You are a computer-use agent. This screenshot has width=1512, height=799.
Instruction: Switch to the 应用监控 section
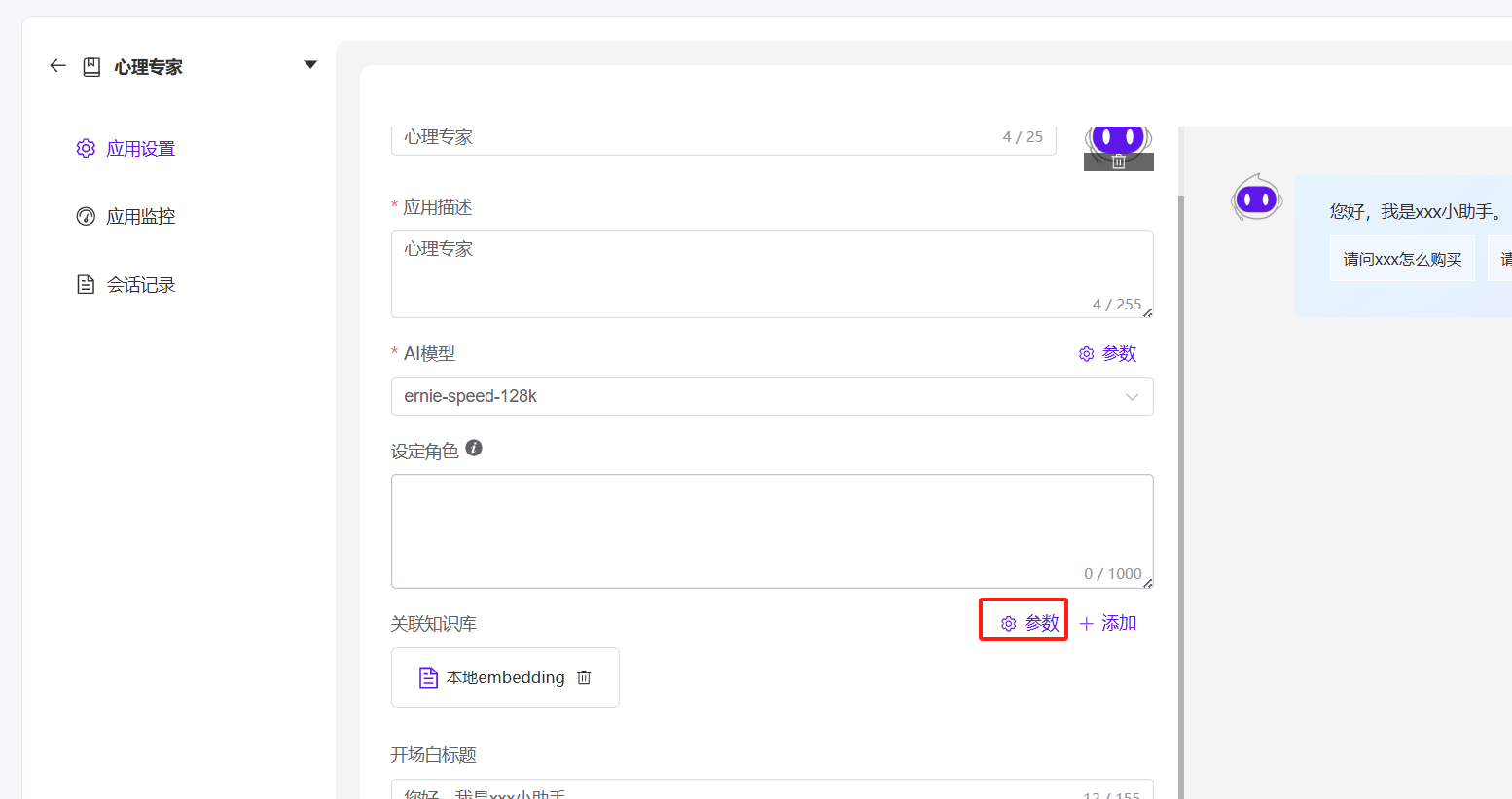[138, 216]
